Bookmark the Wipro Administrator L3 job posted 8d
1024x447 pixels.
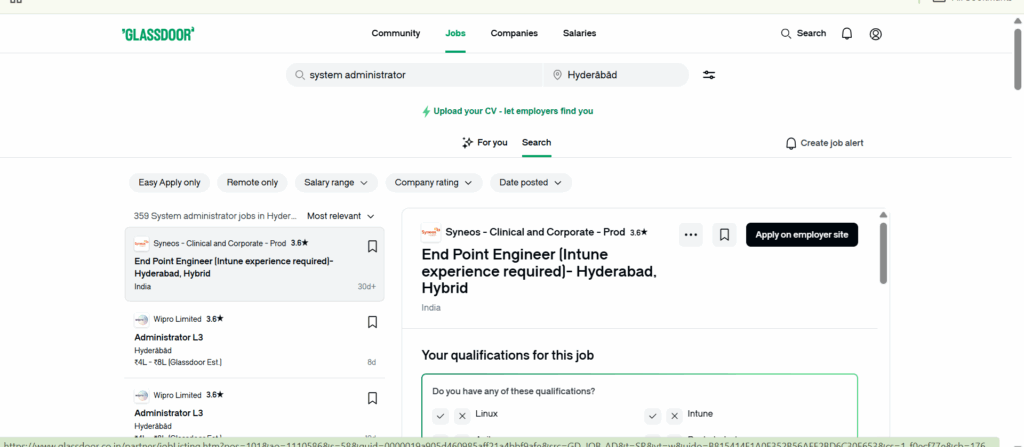tap(372, 322)
